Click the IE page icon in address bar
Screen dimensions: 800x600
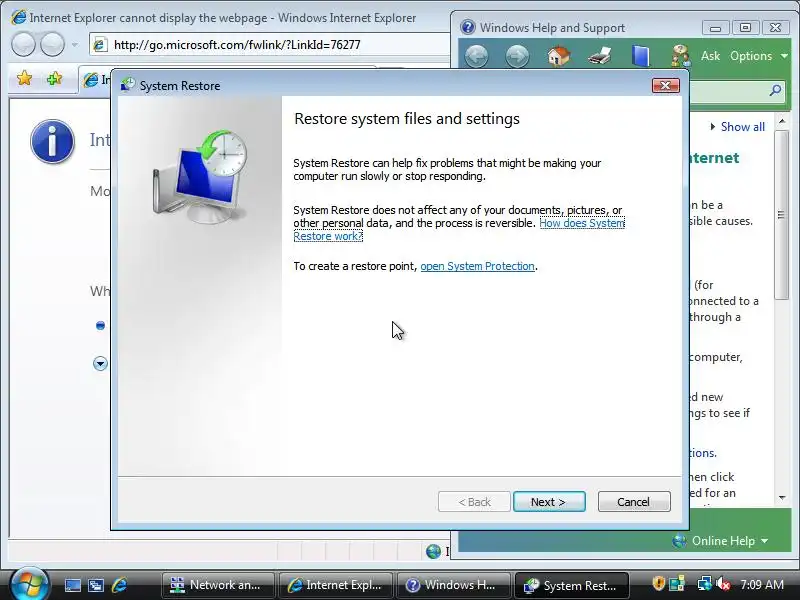coord(100,45)
